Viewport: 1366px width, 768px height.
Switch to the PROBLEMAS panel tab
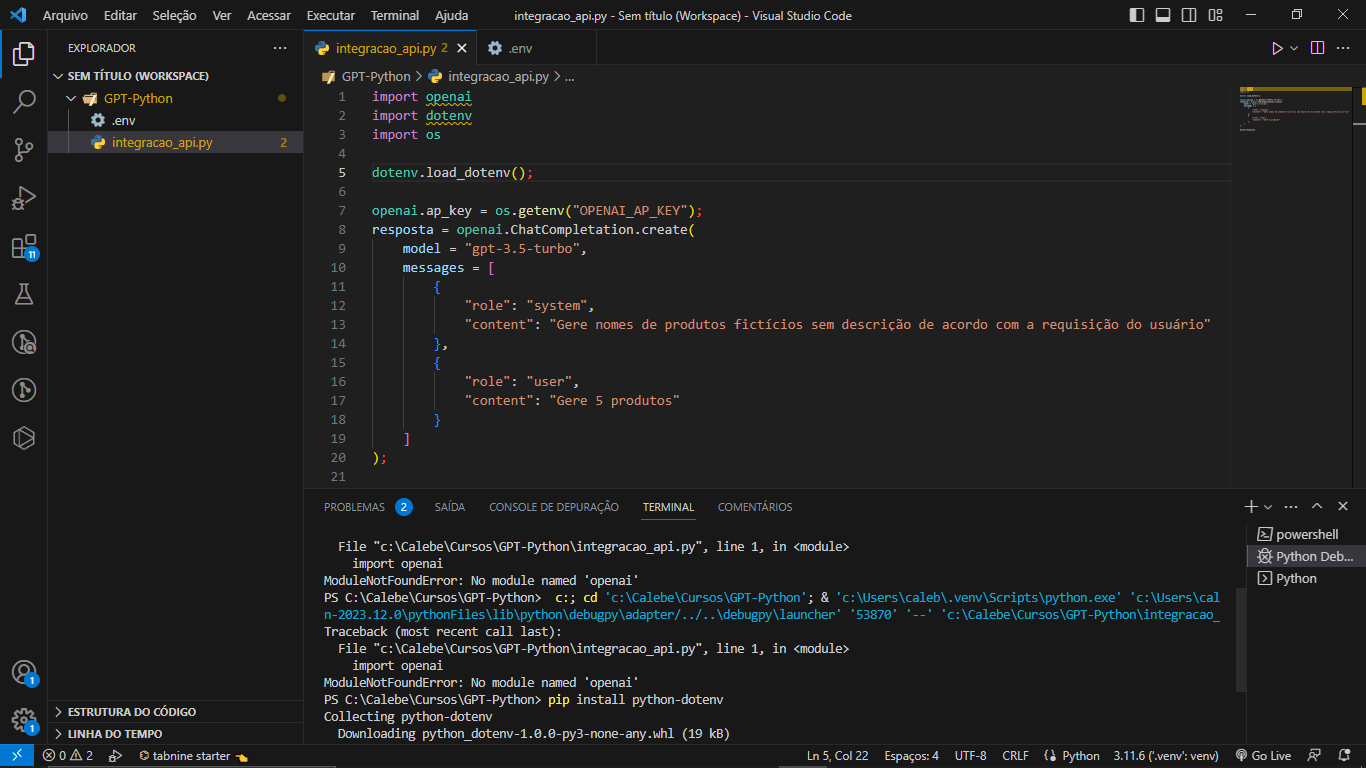coord(367,507)
